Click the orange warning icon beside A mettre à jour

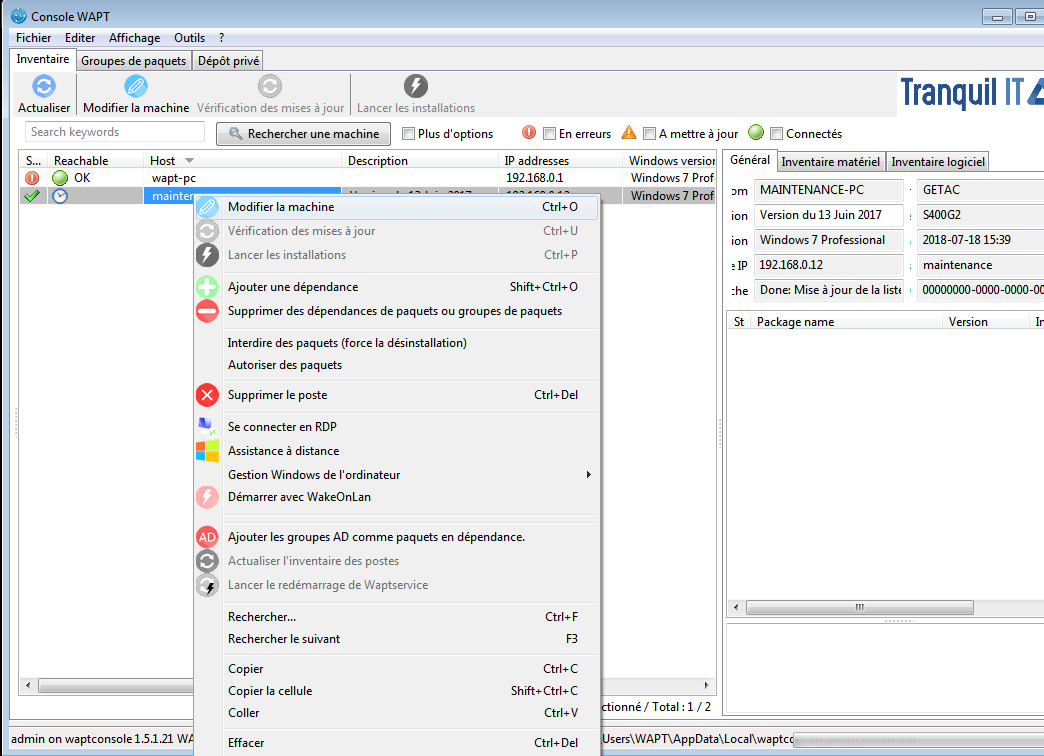coord(629,133)
